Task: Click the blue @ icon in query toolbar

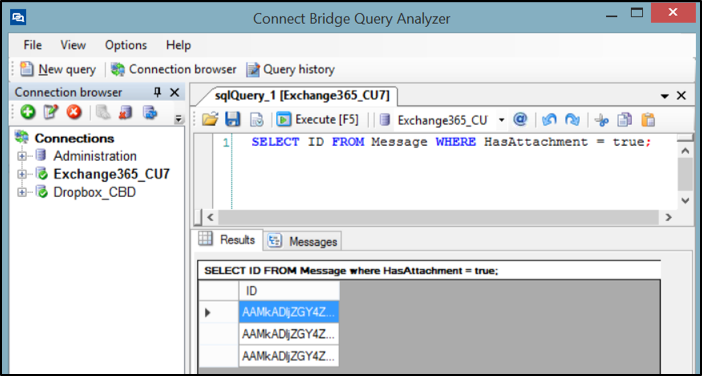Action: coord(520,120)
